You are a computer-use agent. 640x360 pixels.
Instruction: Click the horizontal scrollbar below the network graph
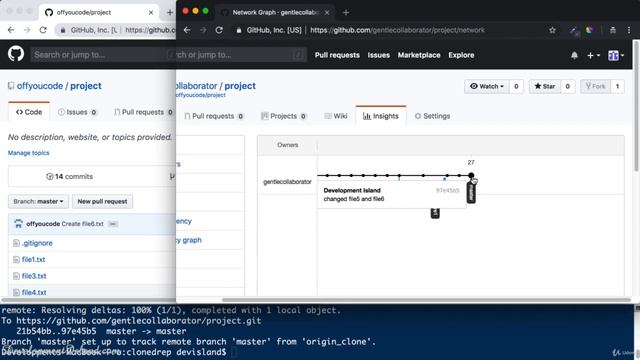click(427, 300)
